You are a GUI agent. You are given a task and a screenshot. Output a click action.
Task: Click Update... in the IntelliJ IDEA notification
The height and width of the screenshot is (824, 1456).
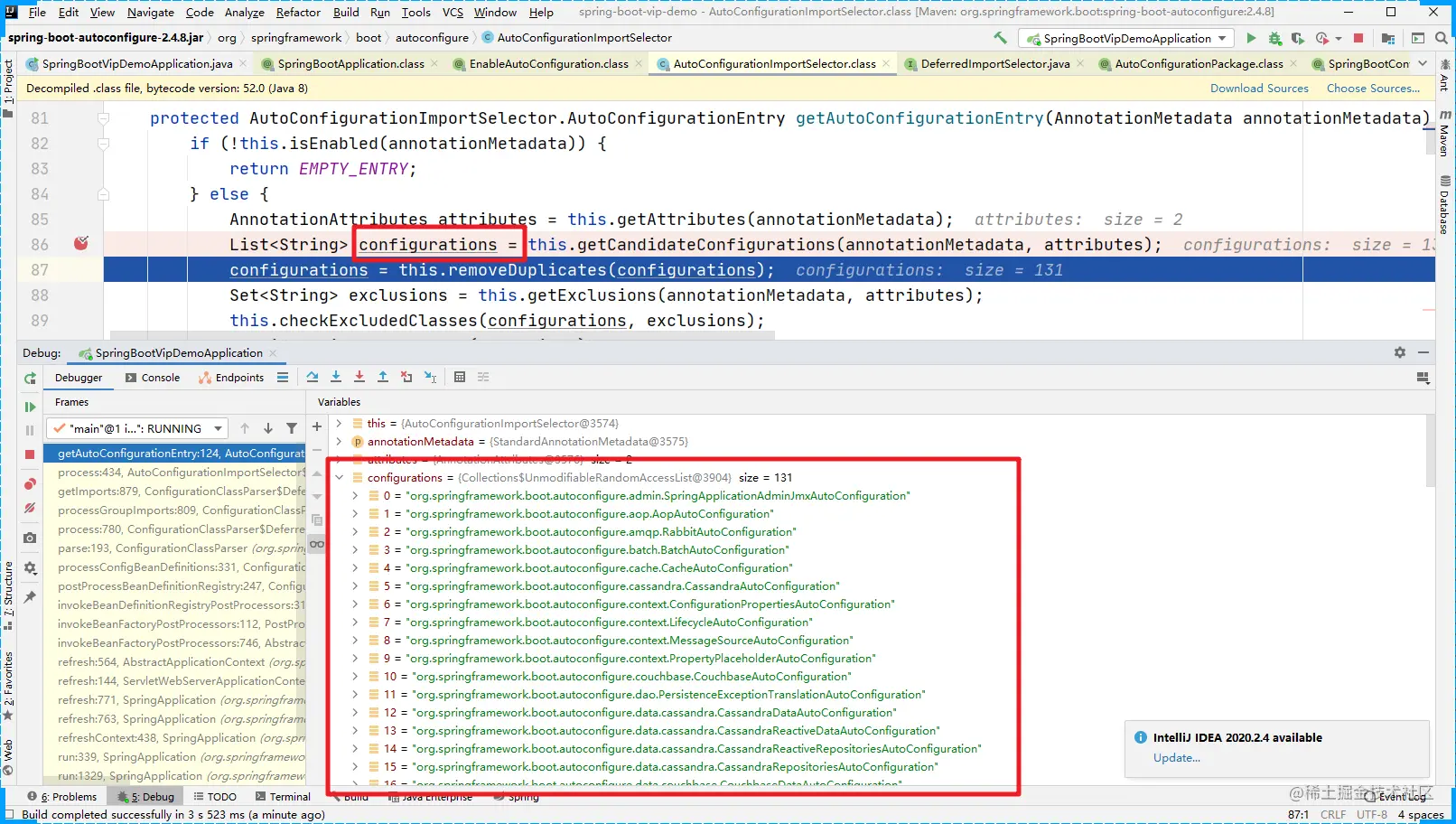(x=1176, y=758)
